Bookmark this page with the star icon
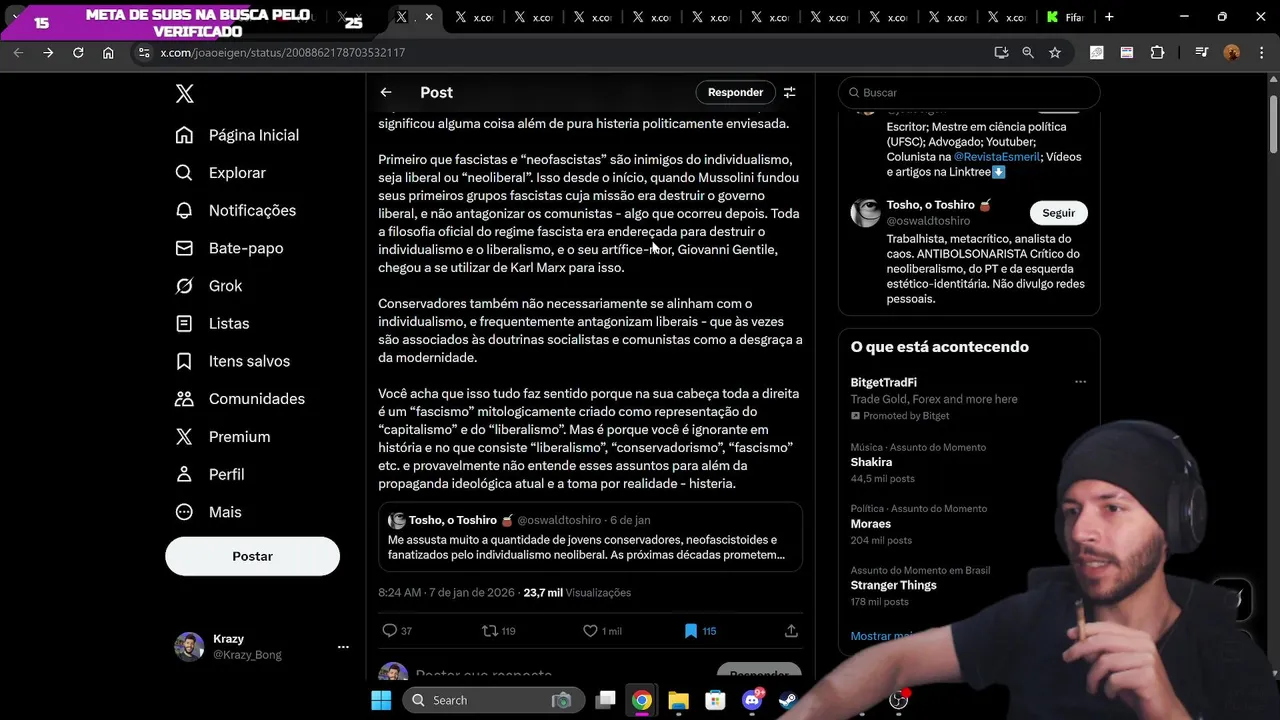 pos(1055,52)
